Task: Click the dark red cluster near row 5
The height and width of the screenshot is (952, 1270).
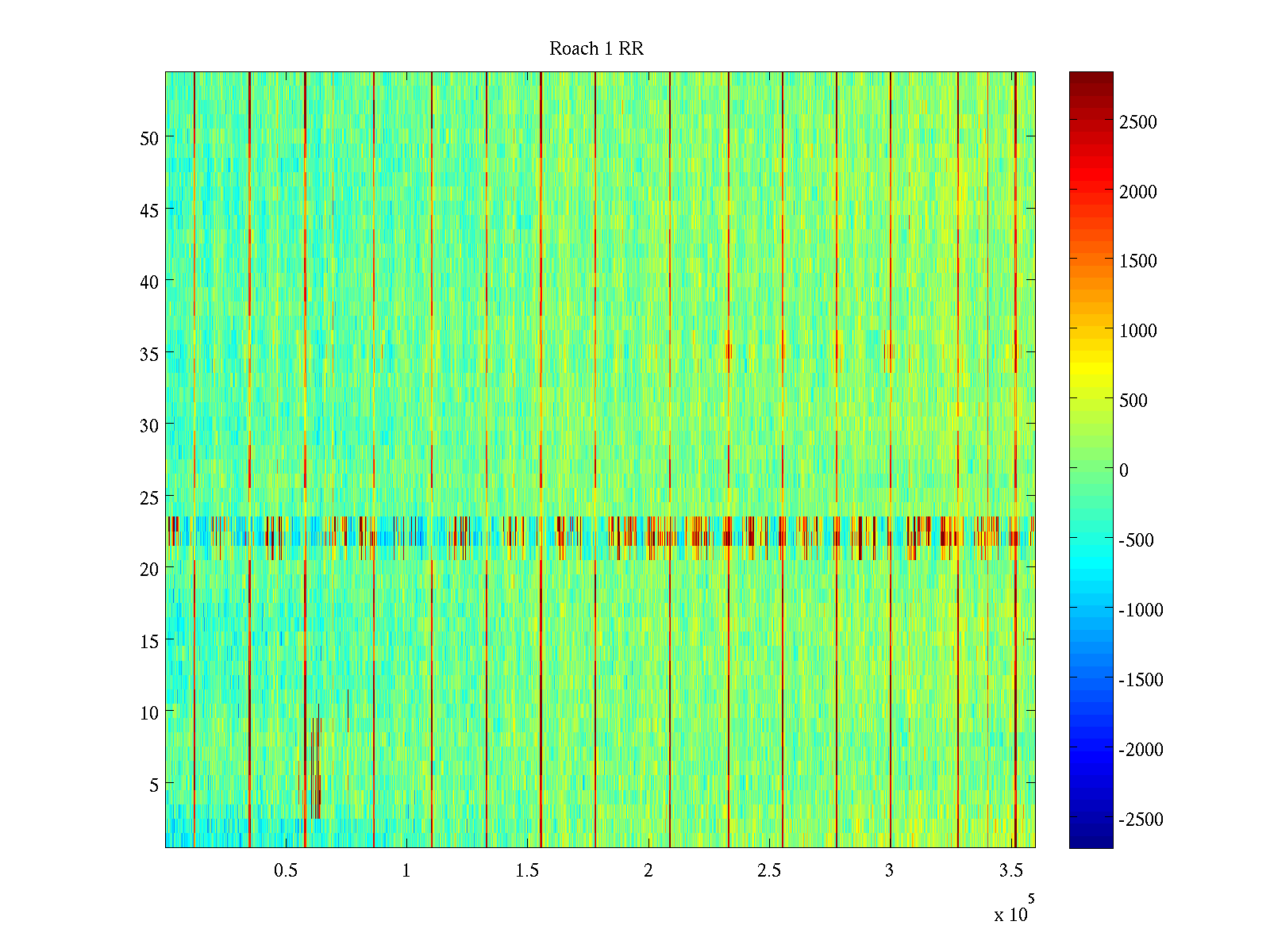Action: [x=316, y=785]
